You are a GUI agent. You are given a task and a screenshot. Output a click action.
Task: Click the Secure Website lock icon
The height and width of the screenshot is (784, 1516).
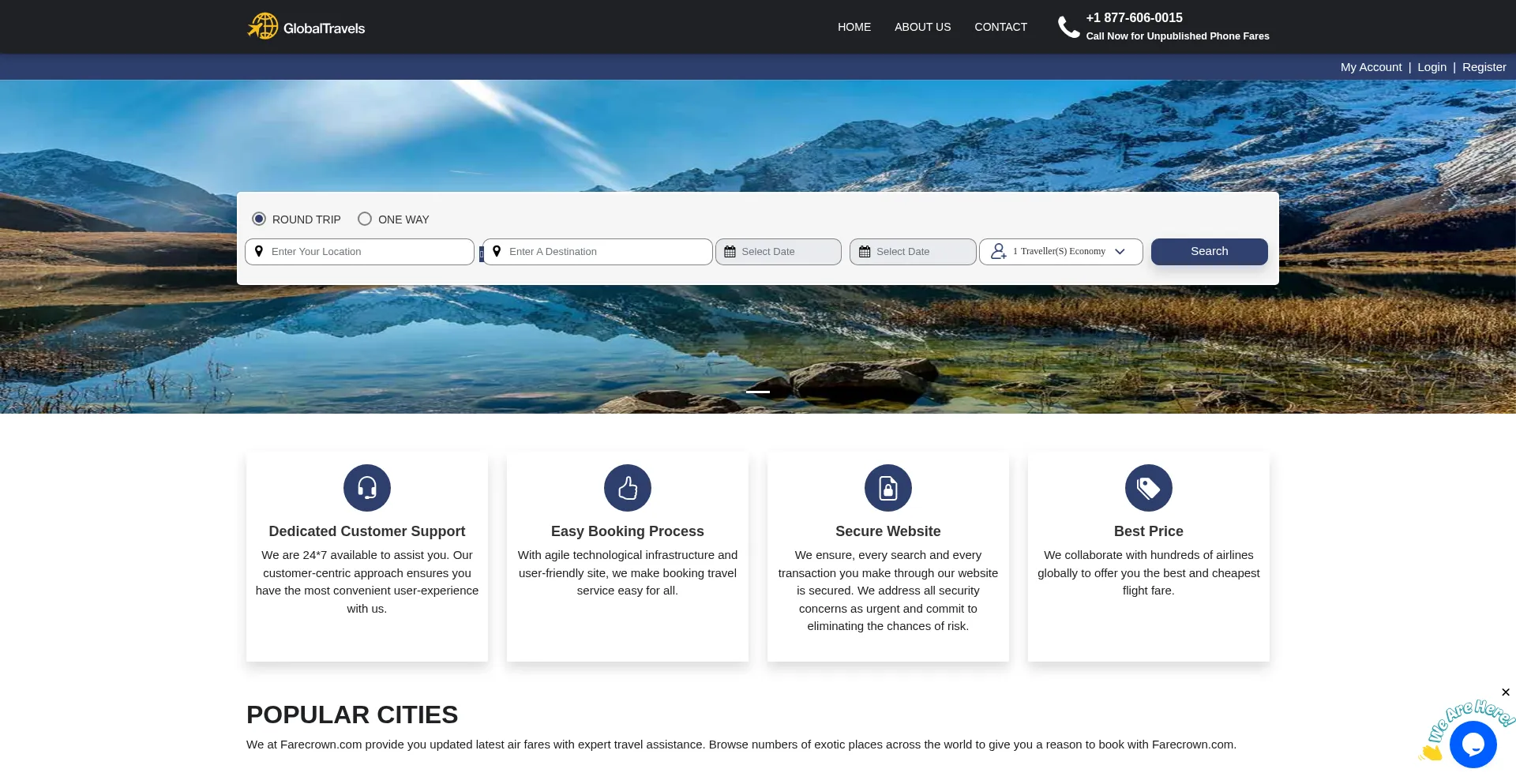click(887, 488)
